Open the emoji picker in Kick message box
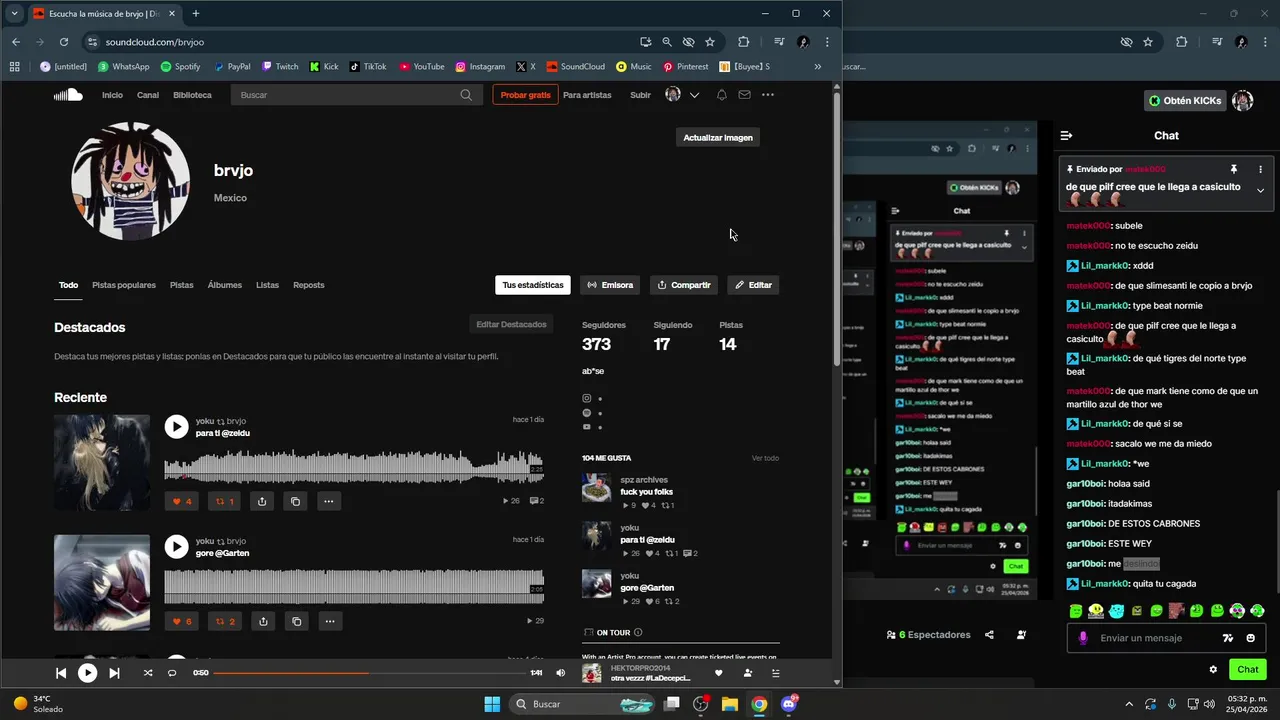This screenshot has width=1280, height=720. point(1251,638)
